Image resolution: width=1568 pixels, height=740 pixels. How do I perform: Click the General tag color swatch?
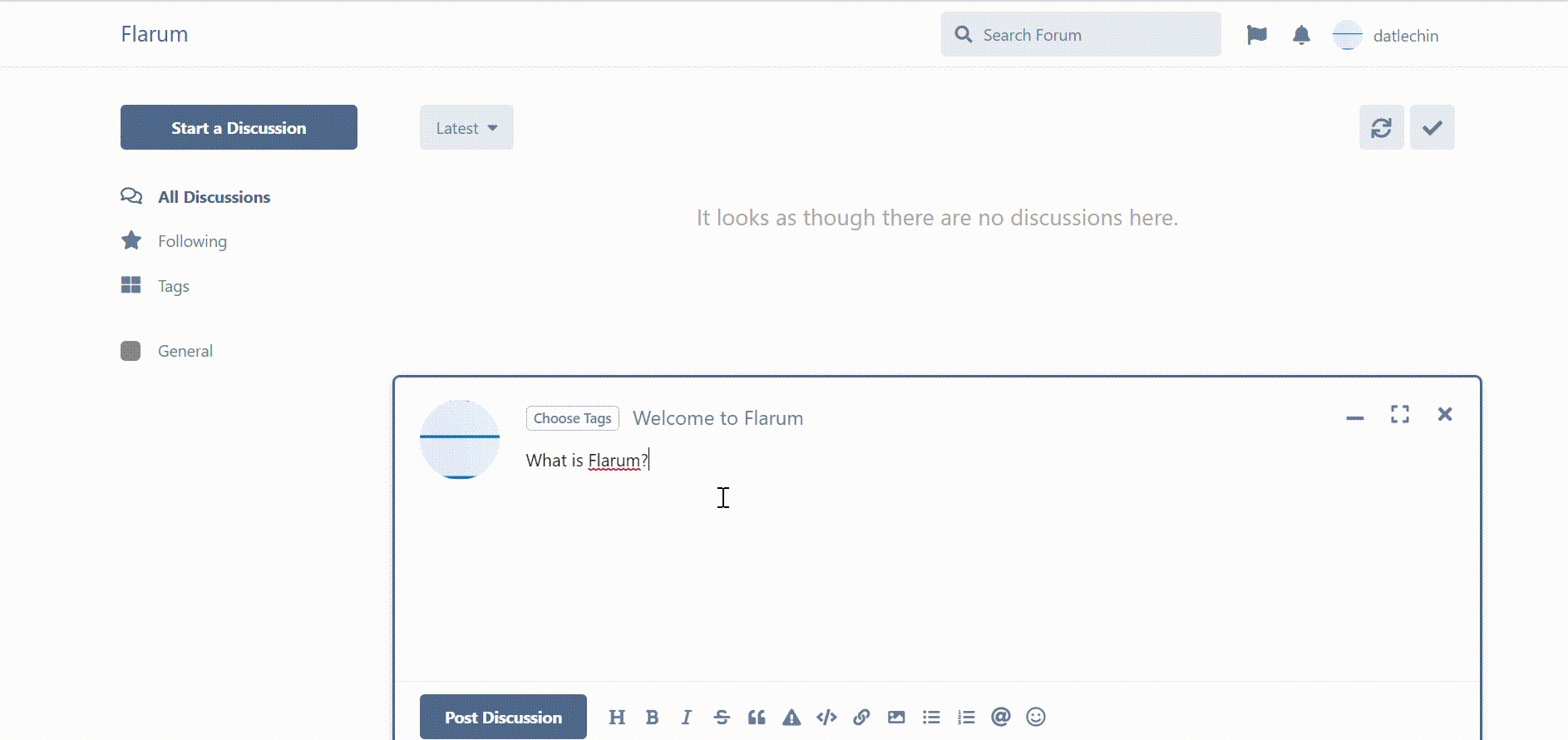click(x=131, y=351)
